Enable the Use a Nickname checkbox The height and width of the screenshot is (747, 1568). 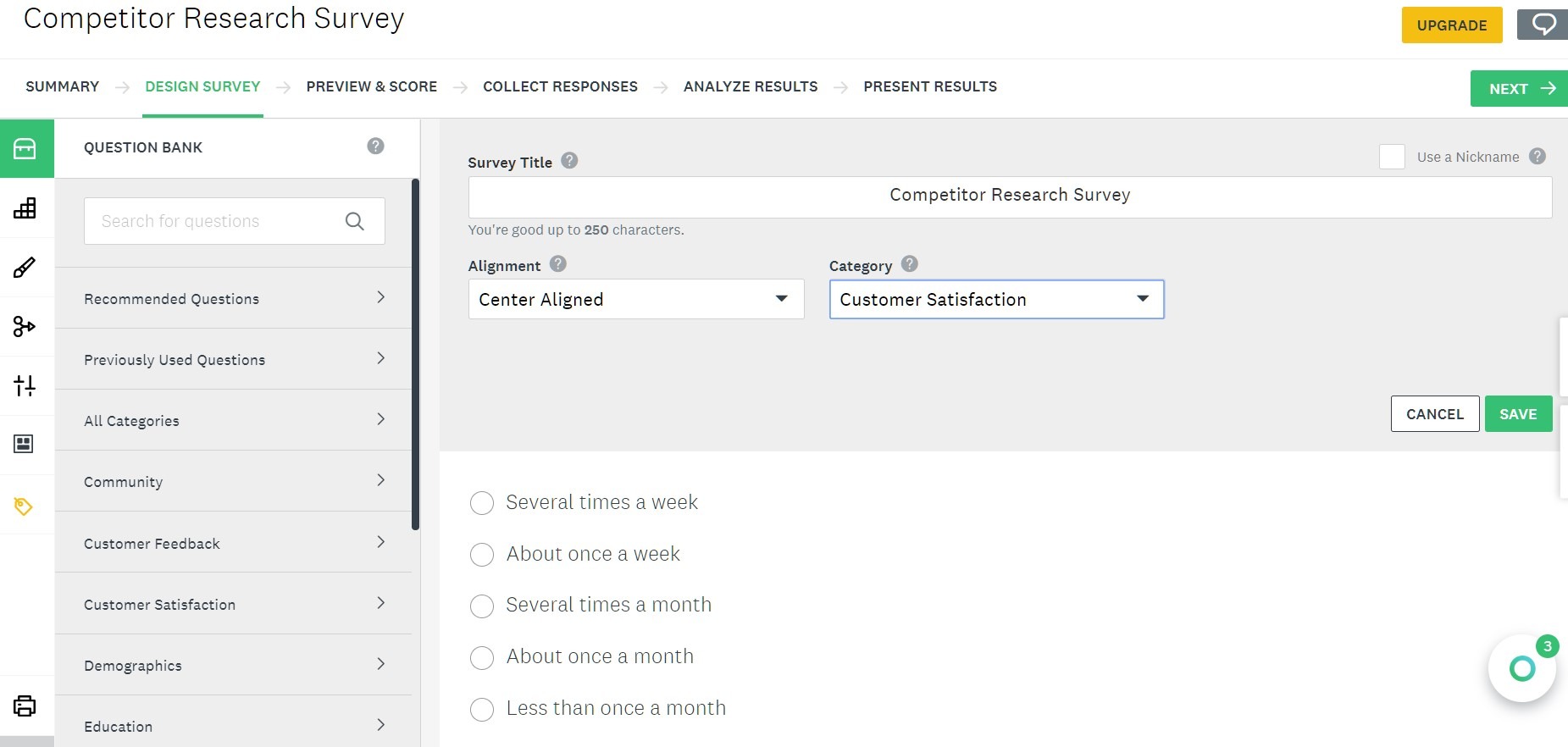pyautogui.click(x=1392, y=157)
